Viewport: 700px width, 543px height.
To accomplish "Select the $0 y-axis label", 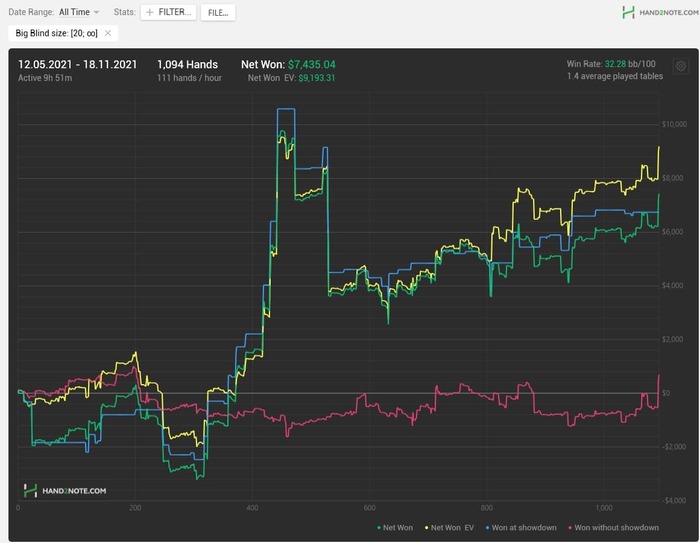I will pos(666,393).
